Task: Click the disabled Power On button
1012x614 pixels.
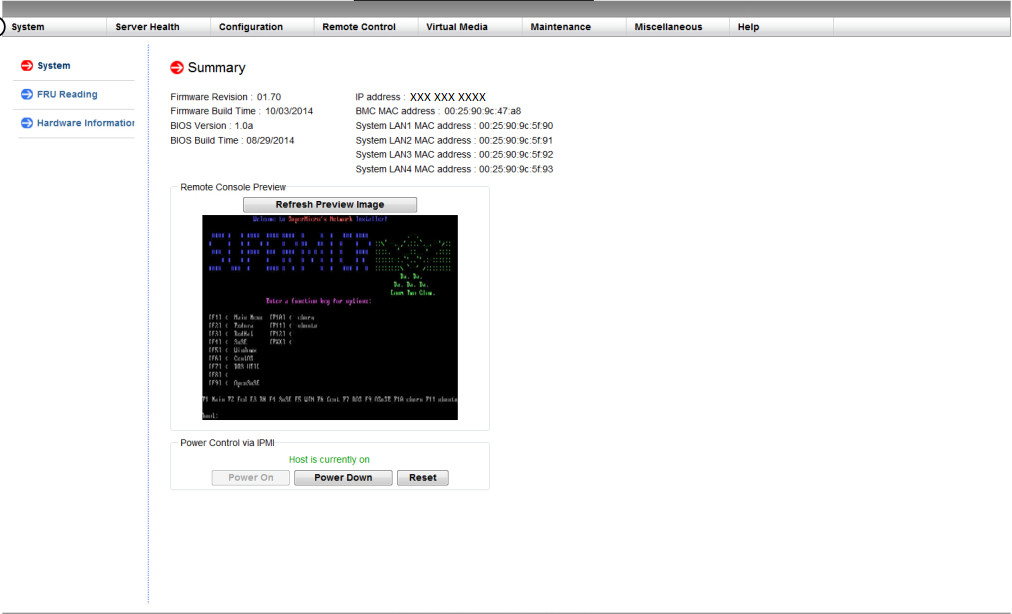Action: (250, 477)
